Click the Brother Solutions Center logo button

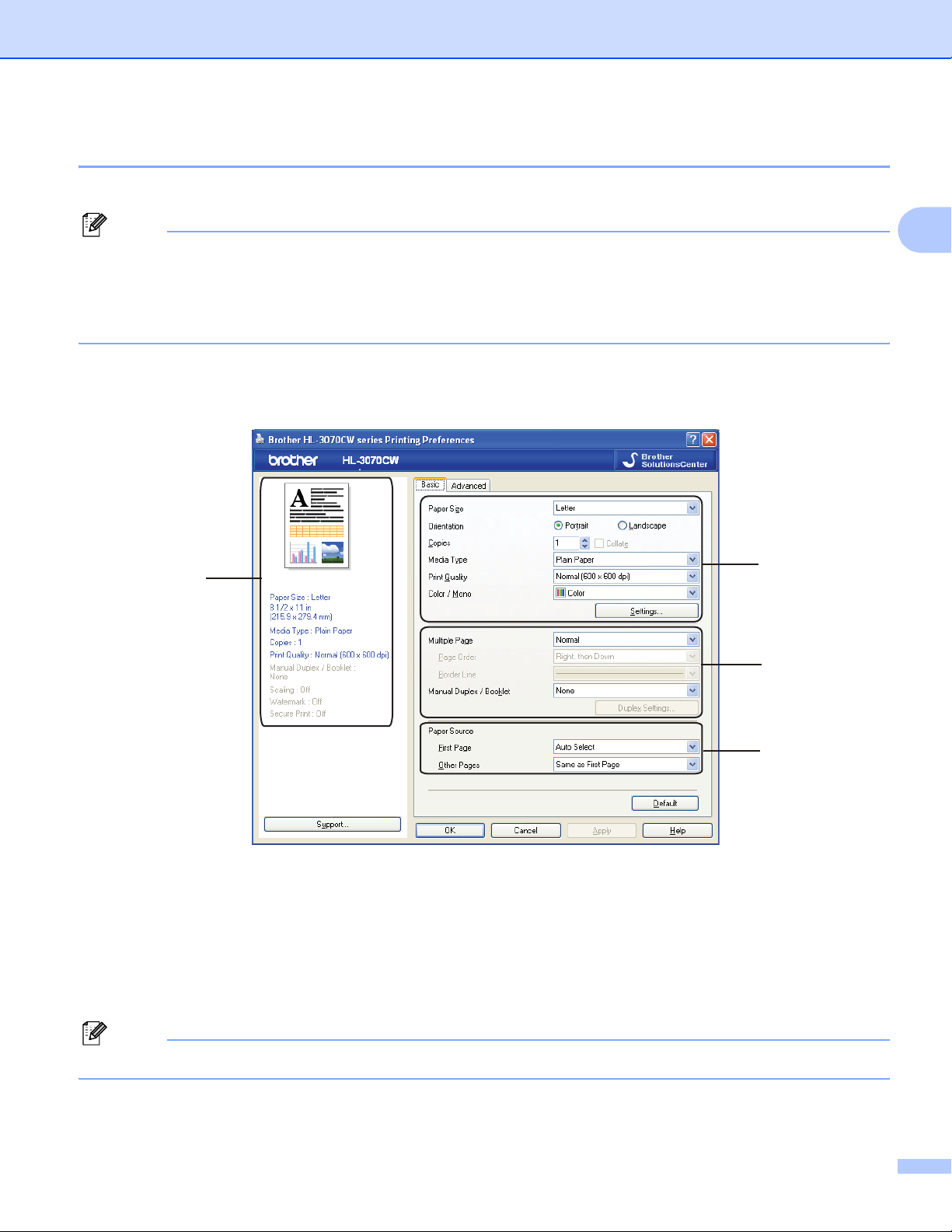(x=665, y=460)
